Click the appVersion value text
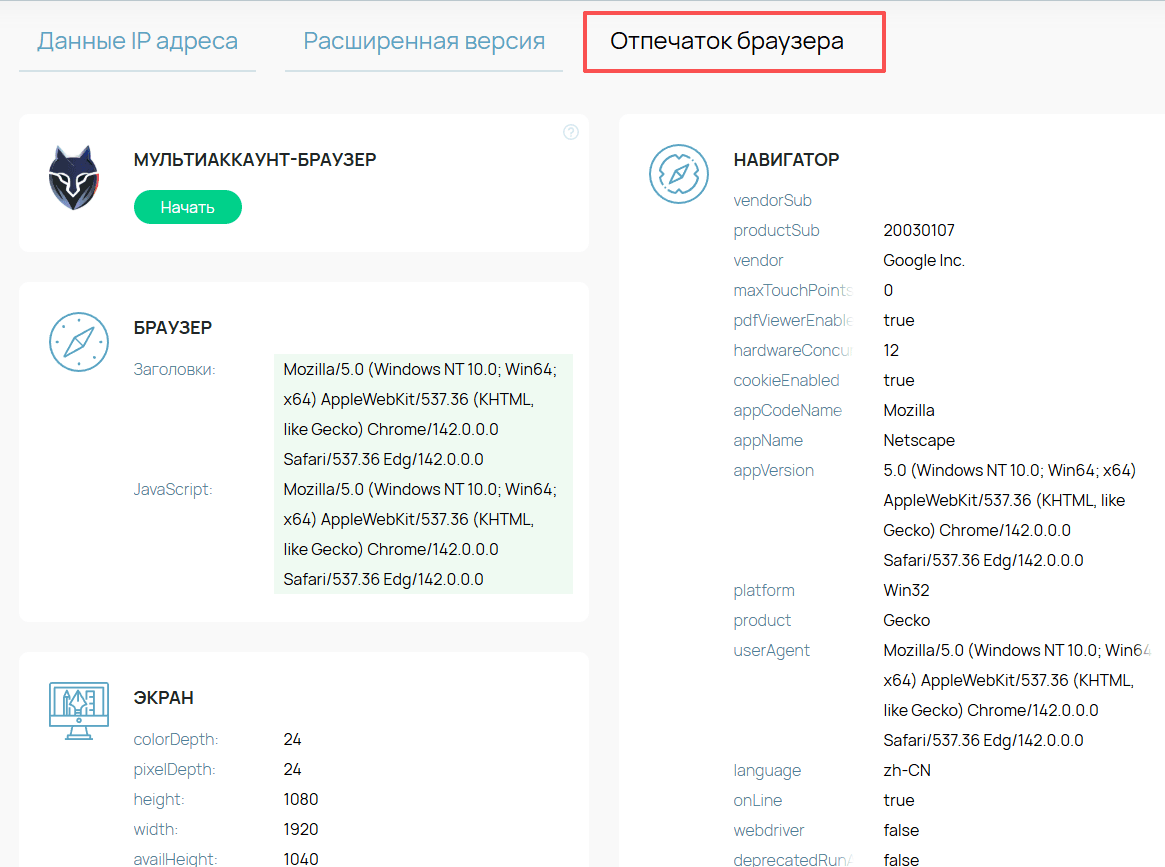Viewport: 1165px width, 867px height. [x=1009, y=516]
